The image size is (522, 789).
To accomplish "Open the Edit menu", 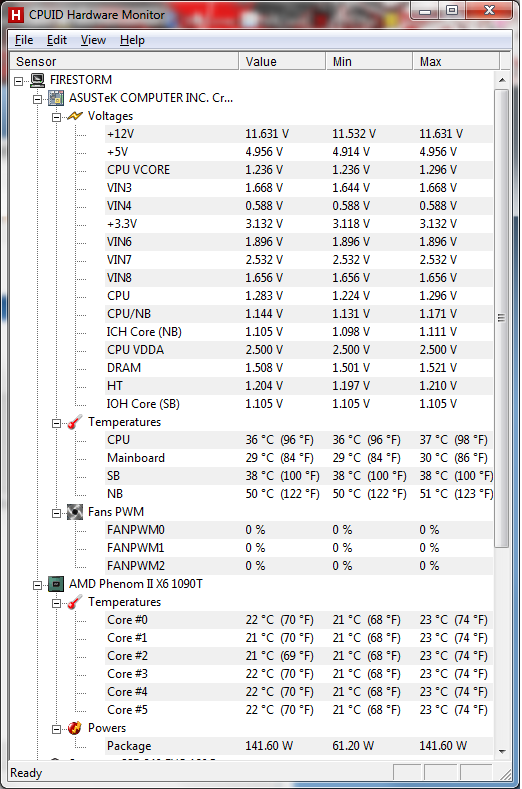I will [57, 40].
